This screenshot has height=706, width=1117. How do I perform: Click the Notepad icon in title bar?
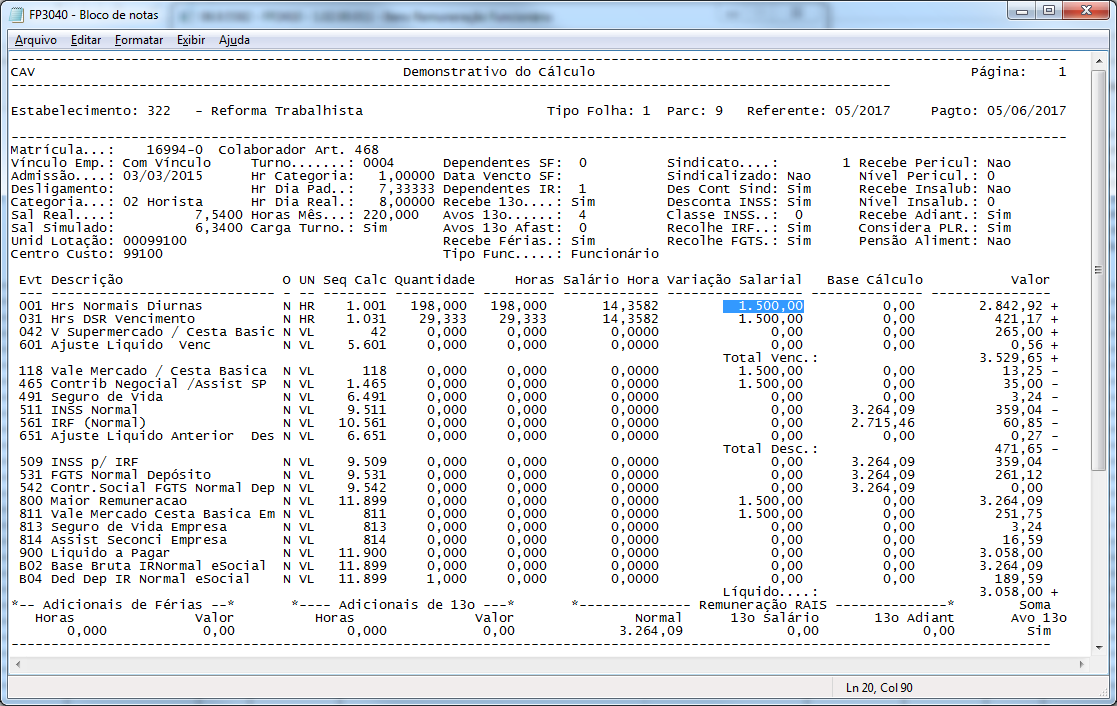16,14
